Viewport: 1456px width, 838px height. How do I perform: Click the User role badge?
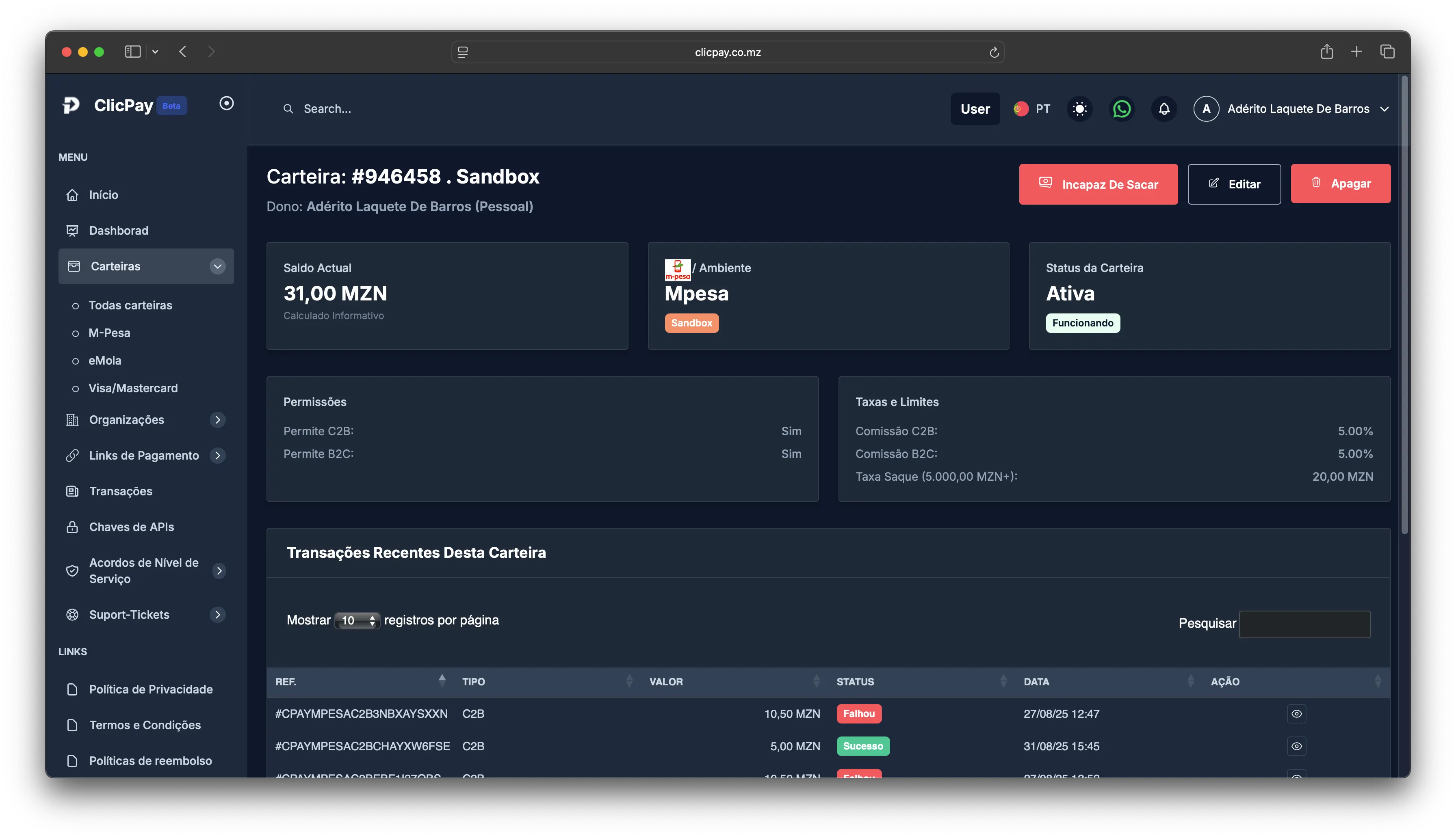pyautogui.click(x=975, y=109)
